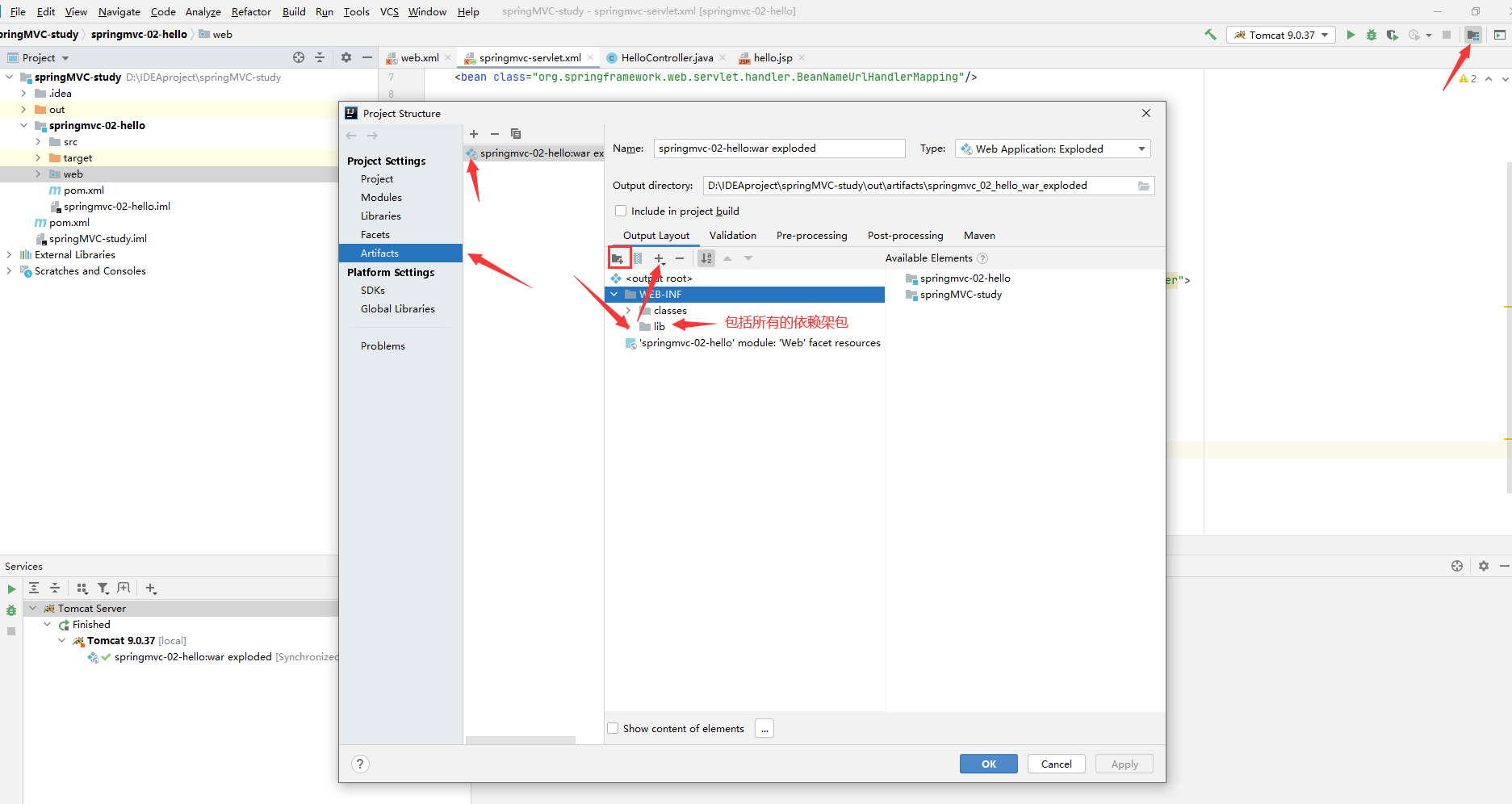Image resolution: width=1512 pixels, height=804 pixels.
Task: Collapse all in Project panel toolbar
Action: point(320,57)
